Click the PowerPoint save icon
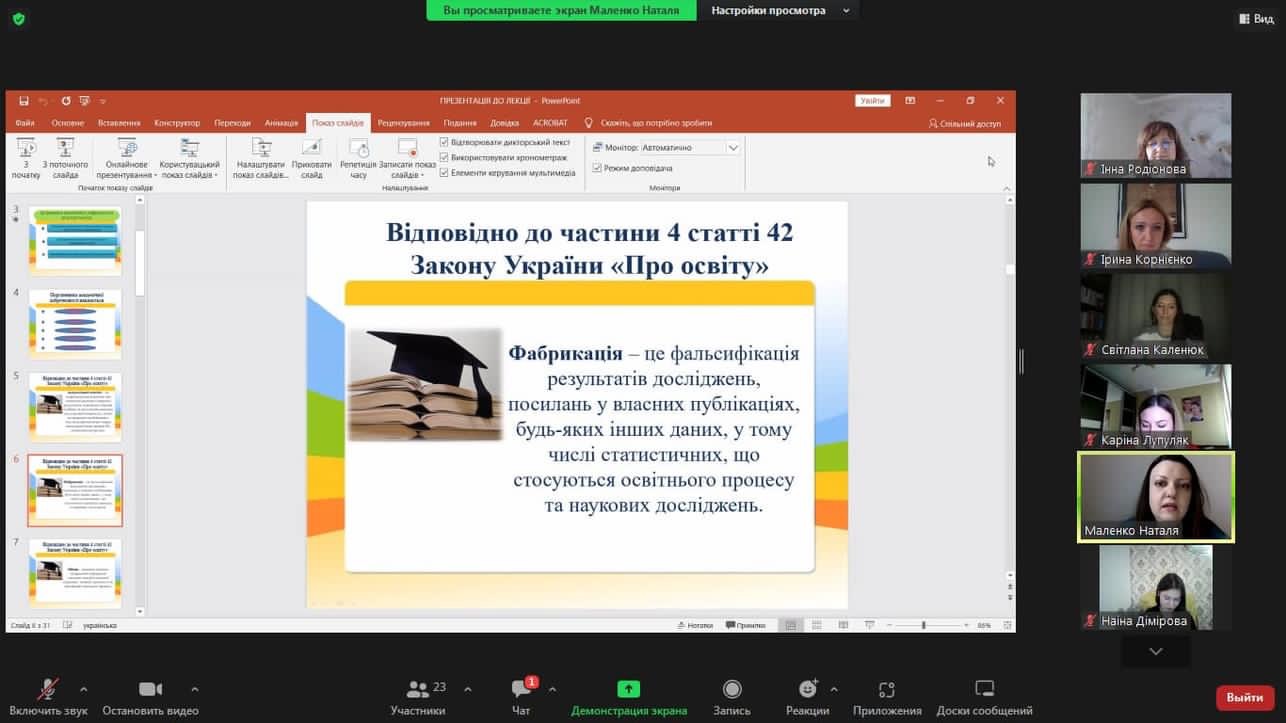Viewport: 1286px width, 723px height. (23, 101)
